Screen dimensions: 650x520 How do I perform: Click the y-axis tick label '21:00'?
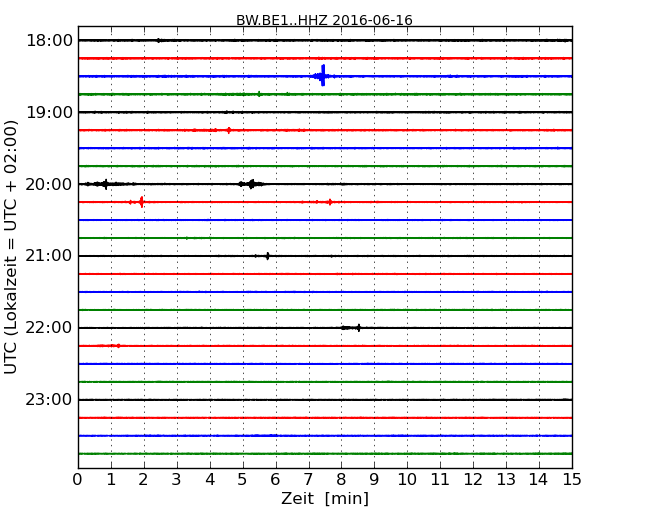coord(49,256)
